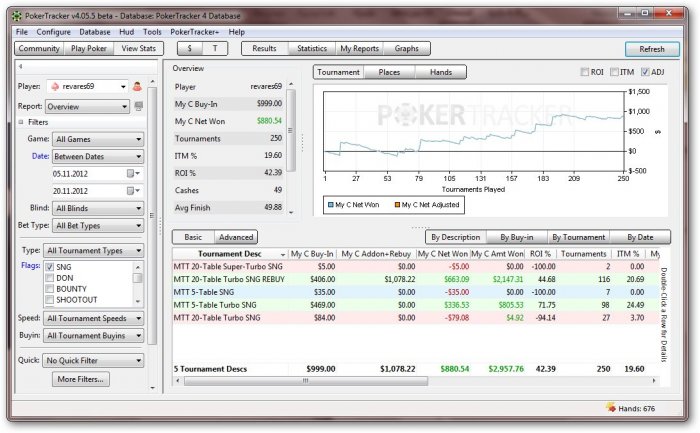The height and width of the screenshot is (433, 700).
Task: Group results By Tournament
Action: point(579,237)
